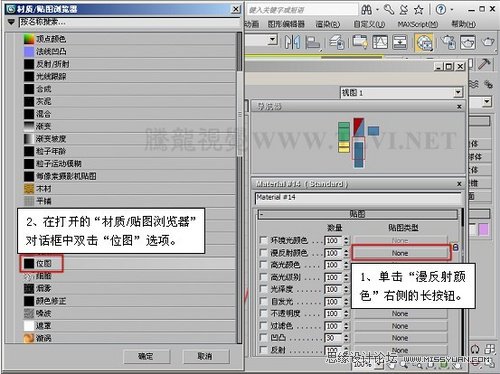Open the Rendered Frame Window icon
Image resolution: width=500 pixels, height=374 pixels.
(468, 42)
